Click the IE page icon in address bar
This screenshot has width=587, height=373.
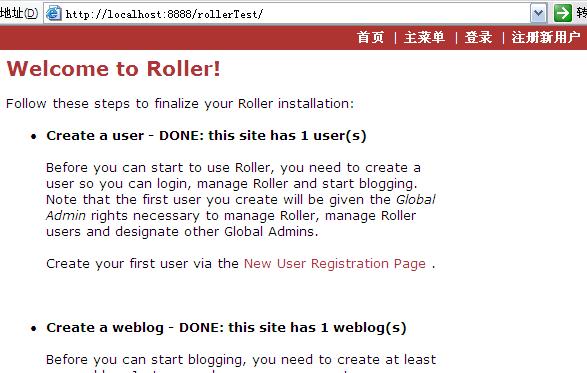54,13
